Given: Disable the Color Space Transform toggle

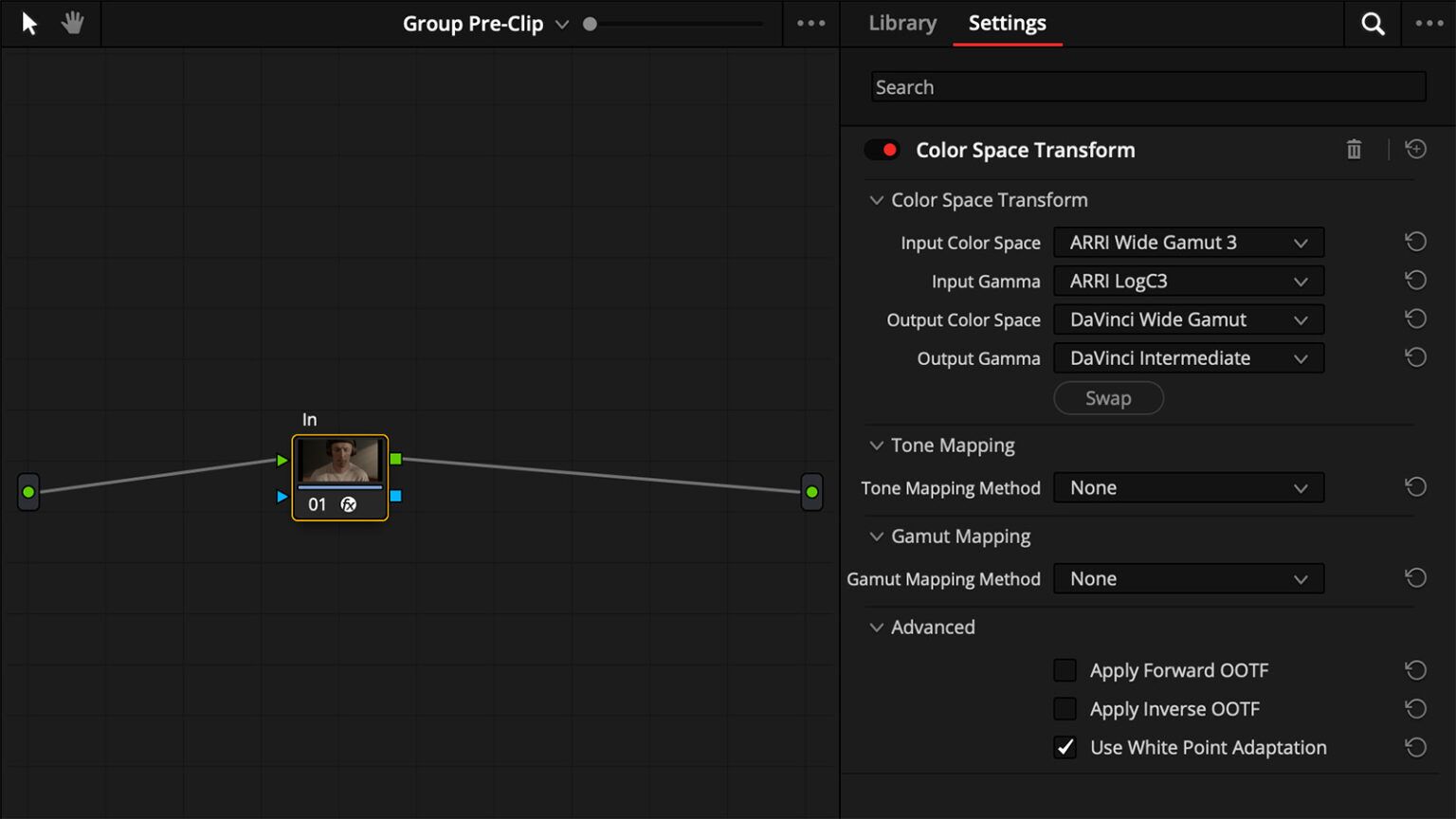Looking at the screenshot, I should (x=881, y=149).
